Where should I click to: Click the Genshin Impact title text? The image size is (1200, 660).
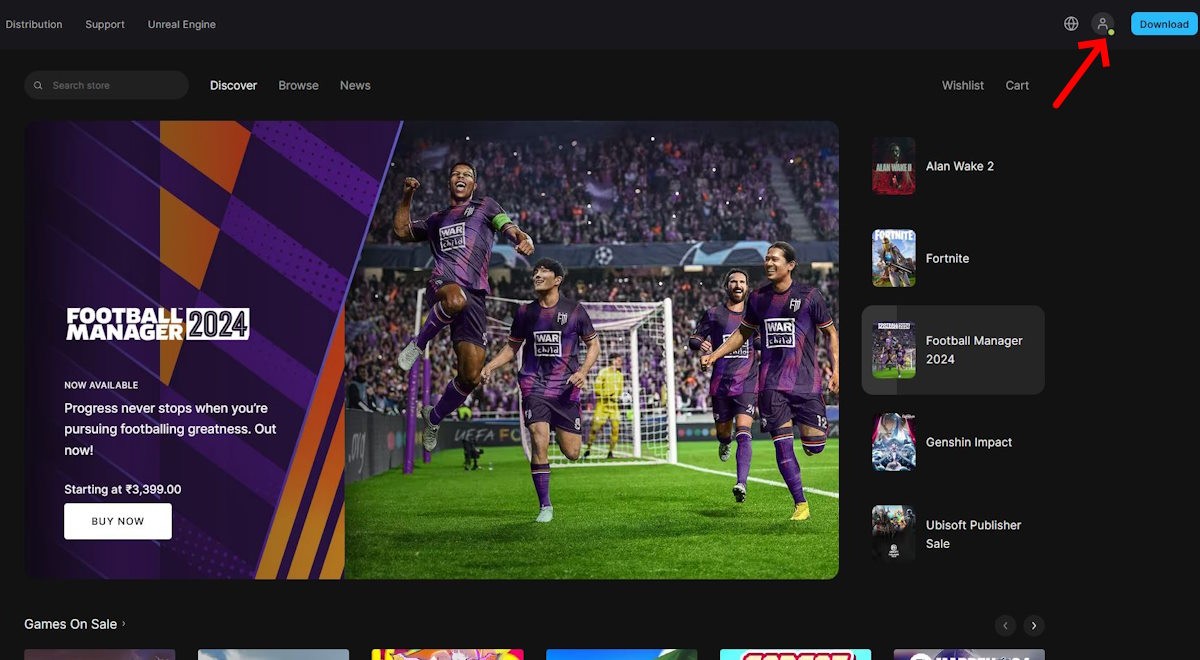(969, 442)
